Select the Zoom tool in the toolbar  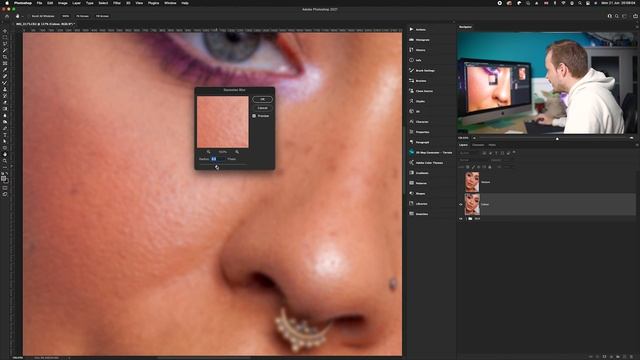pos(5,161)
